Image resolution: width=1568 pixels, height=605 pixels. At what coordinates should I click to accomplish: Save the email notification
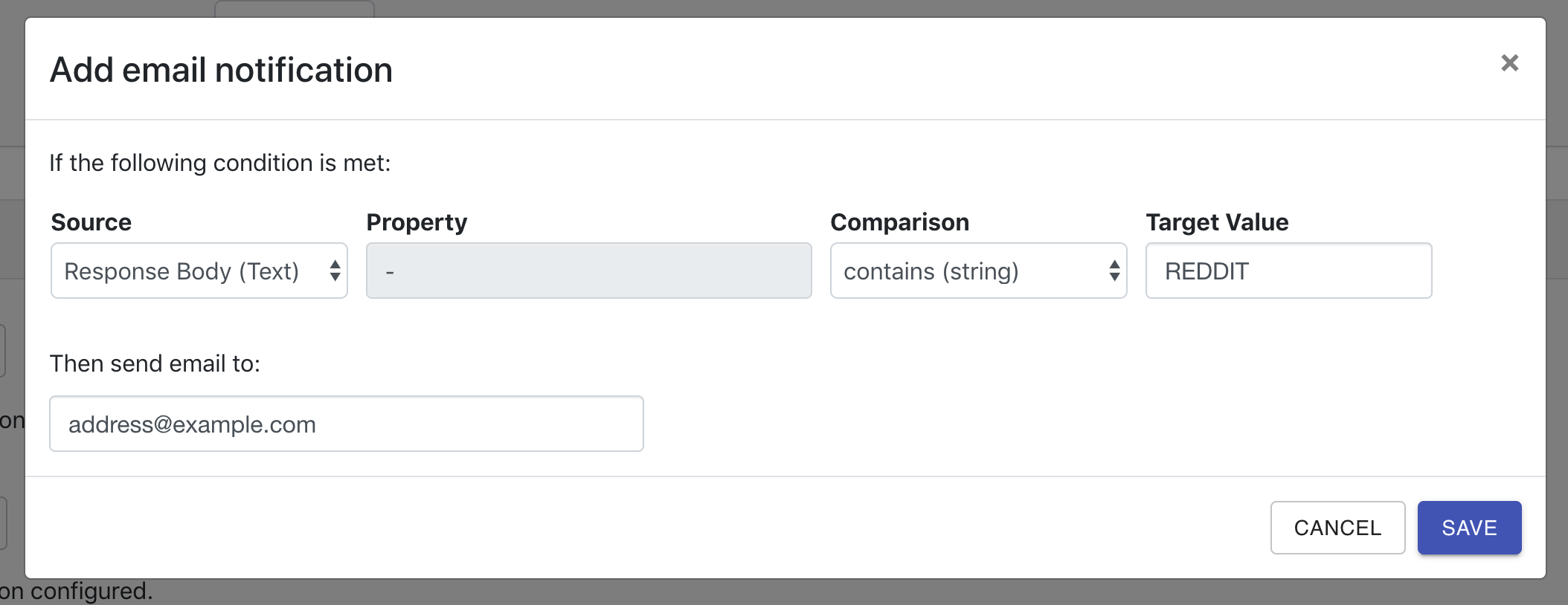[x=1469, y=528]
